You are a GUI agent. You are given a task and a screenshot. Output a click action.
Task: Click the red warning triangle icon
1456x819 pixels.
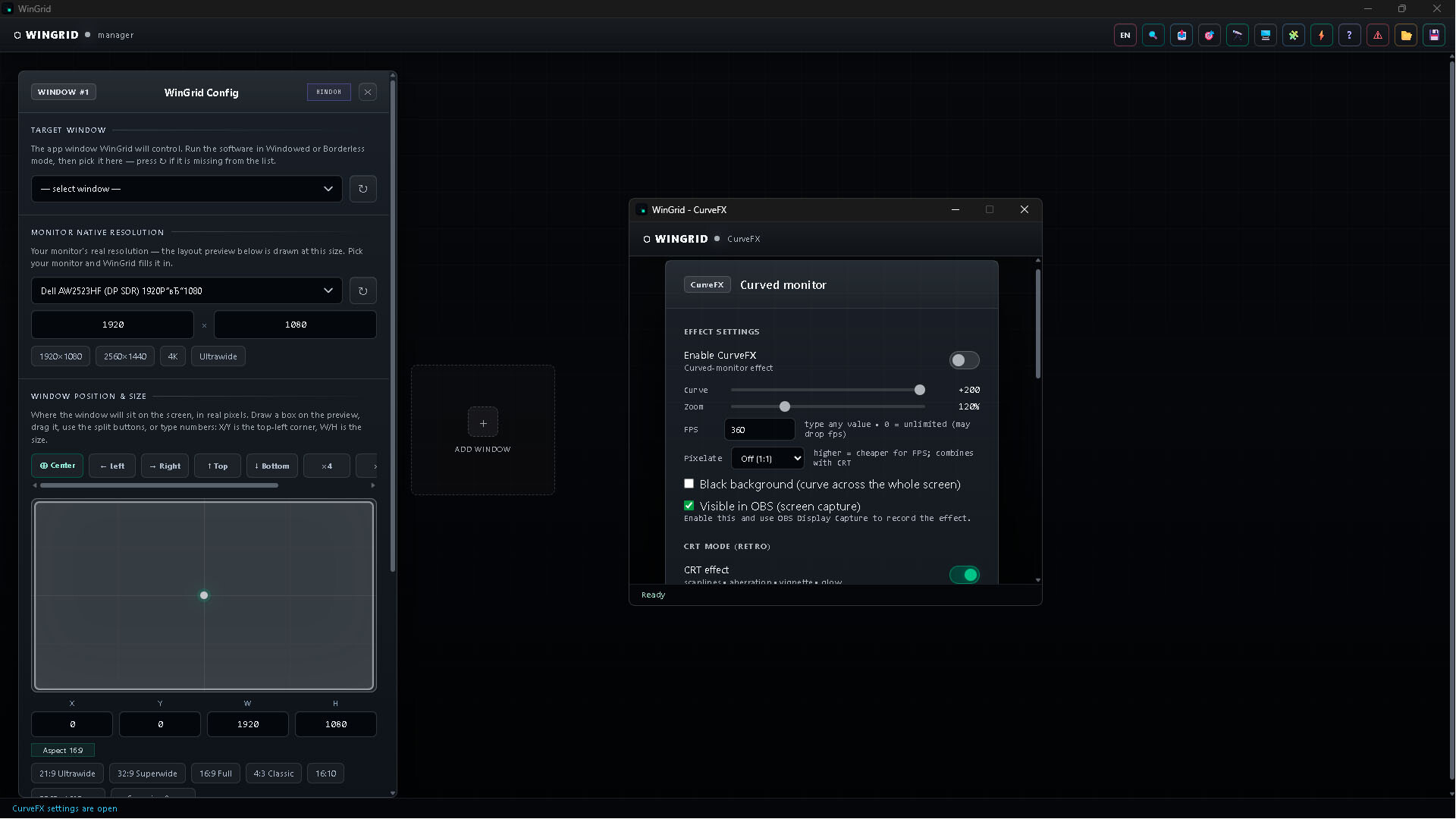click(x=1378, y=35)
